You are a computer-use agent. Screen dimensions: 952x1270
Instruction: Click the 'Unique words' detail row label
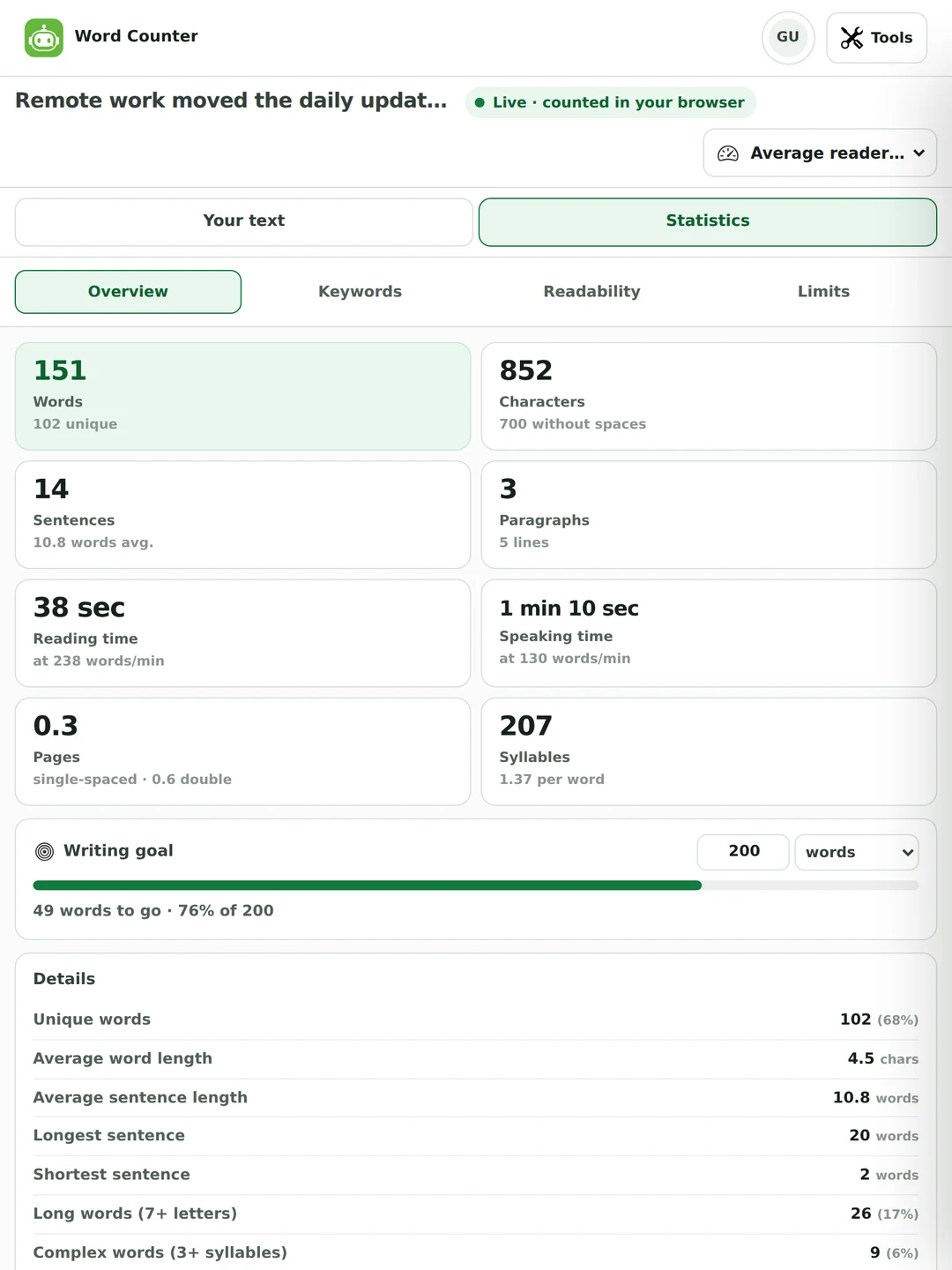pyautogui.click(x=92, y=1020)
